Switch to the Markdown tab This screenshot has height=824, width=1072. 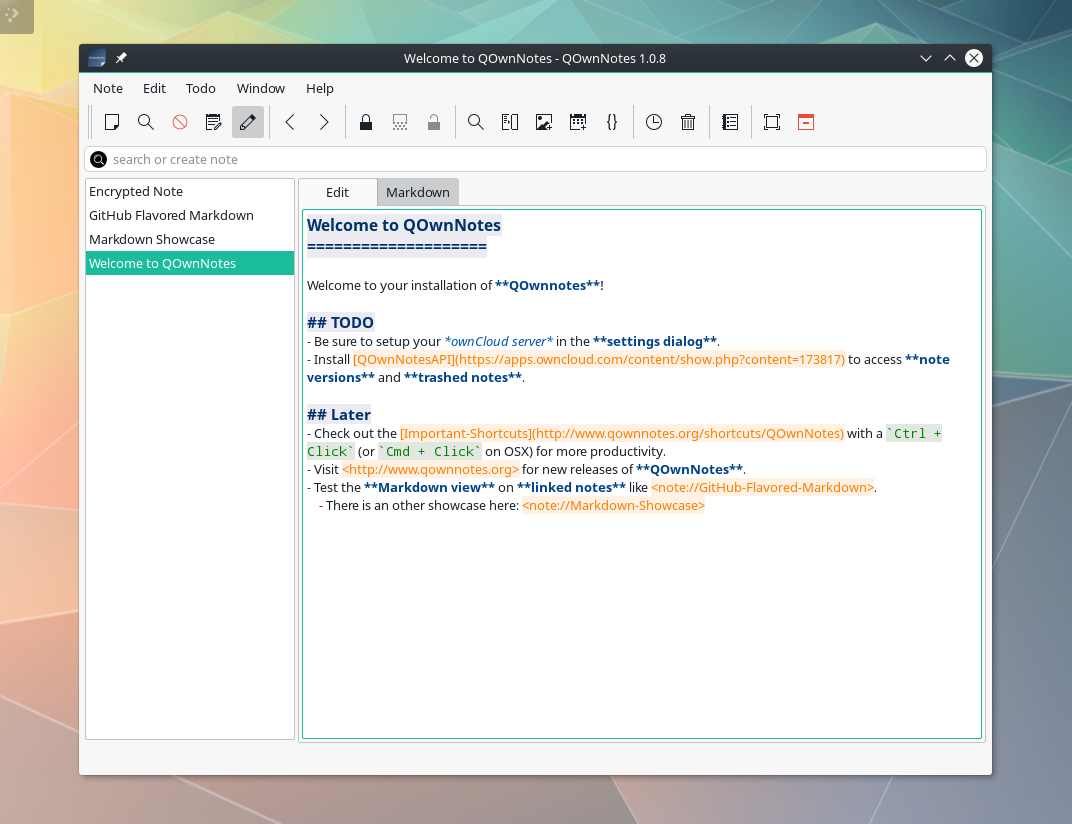(418, 192)
